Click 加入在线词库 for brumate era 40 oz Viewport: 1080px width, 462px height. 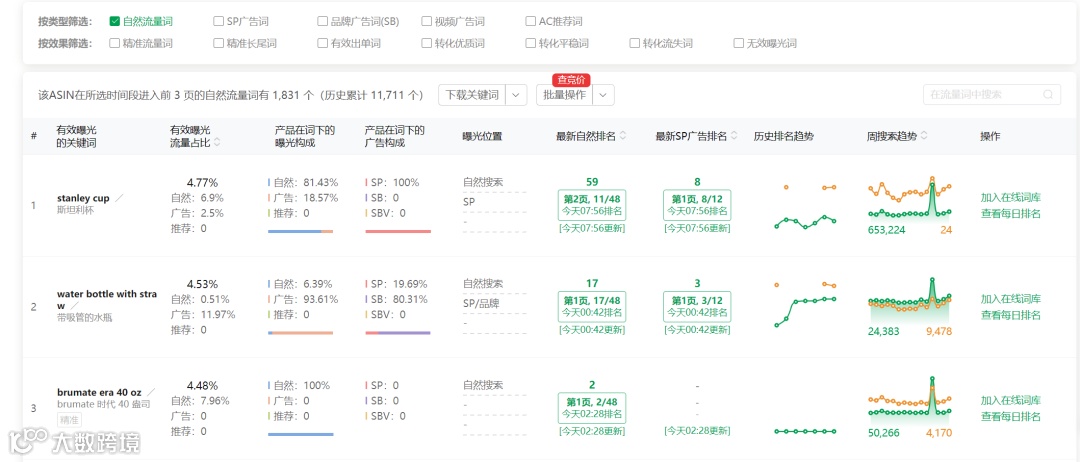(1010, 401)
